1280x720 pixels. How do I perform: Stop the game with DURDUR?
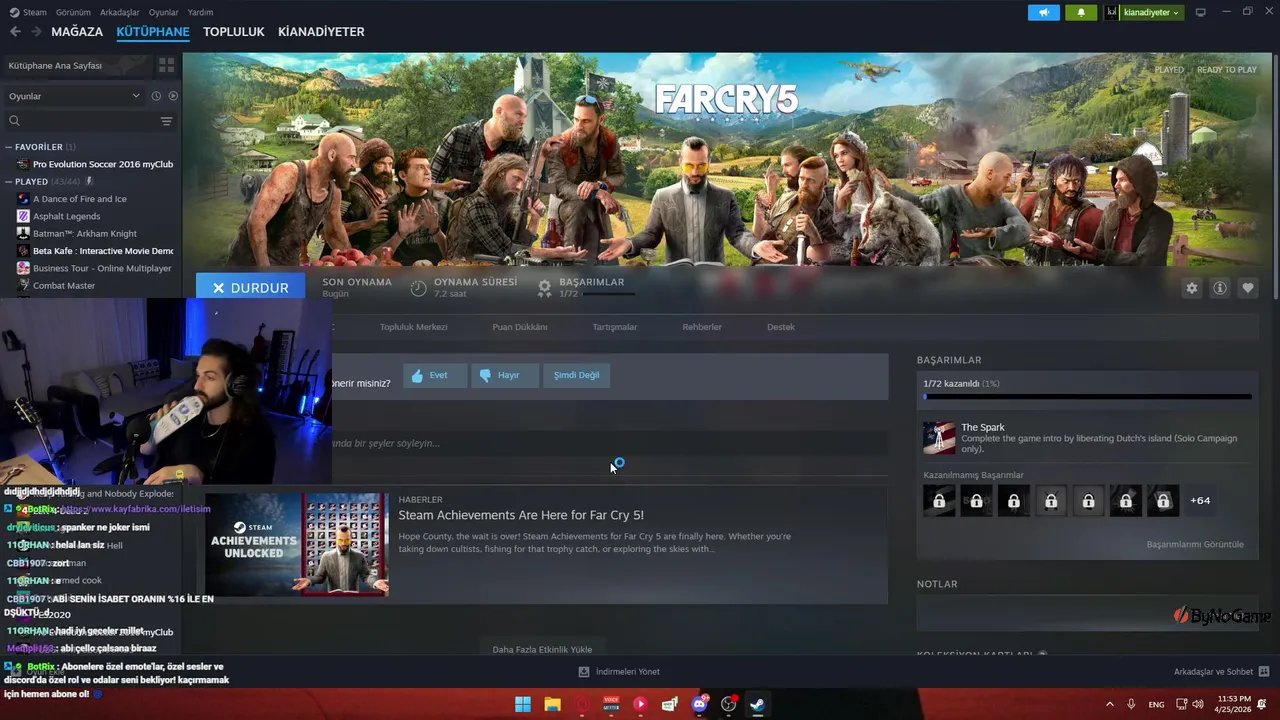click(250, 288)
